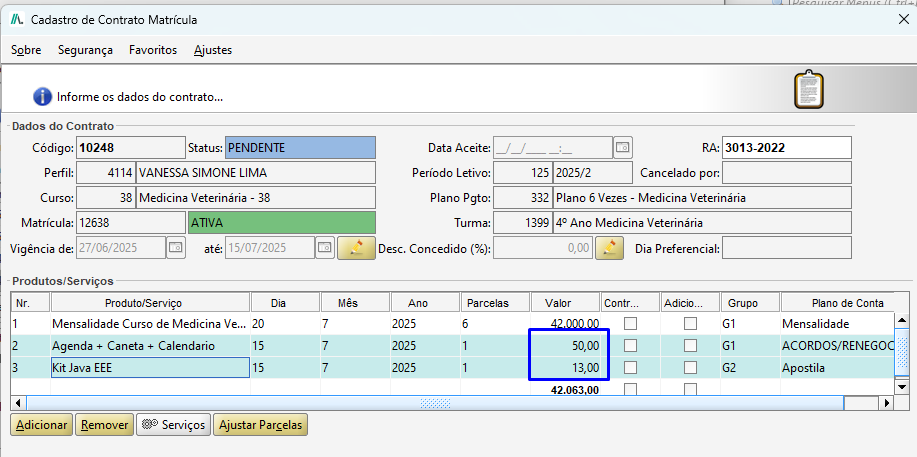Viewport: 917px width, 457px height.
Task: Click the horizontal scrollbar thumb
Action: [435, 403]
